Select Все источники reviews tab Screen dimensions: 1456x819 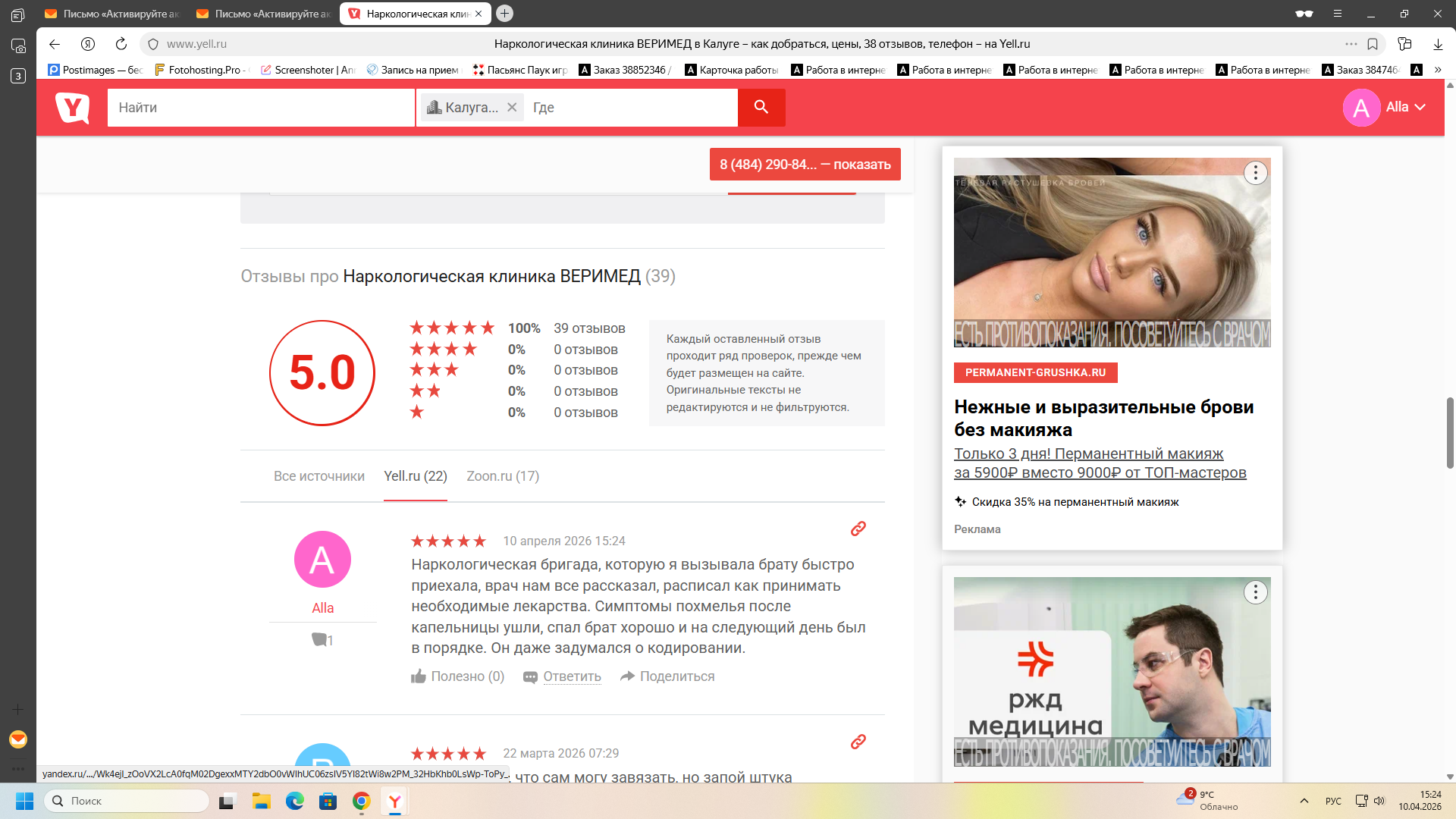[x=319, y=476]
